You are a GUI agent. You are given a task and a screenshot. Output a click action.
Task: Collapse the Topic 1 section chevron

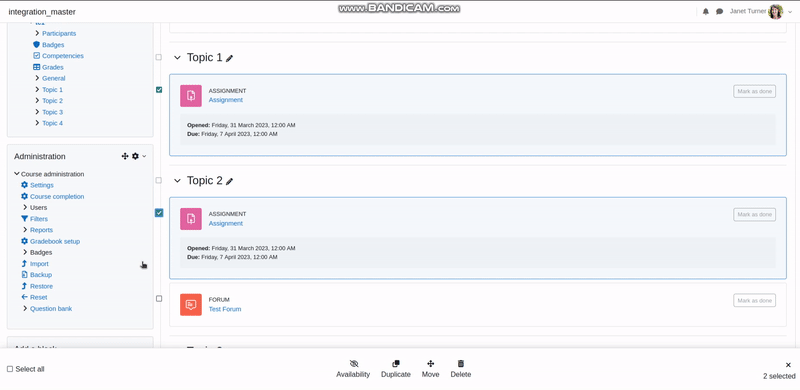(x=177, y=58)
